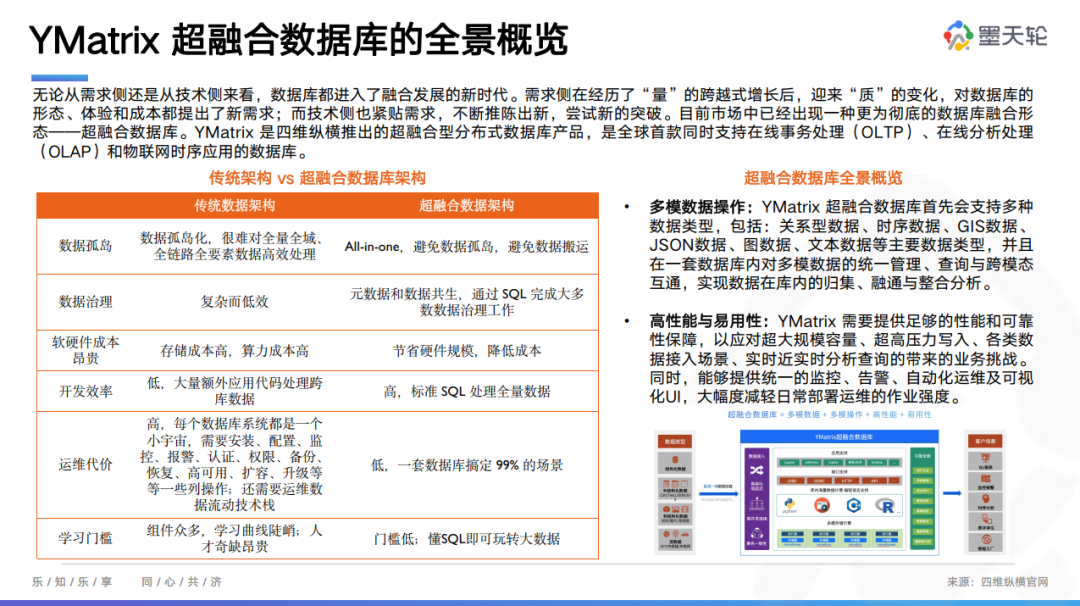Click the cube cluster icon in purple column
Image resolution: width=1080 pixels, height=606 pixels.
point(756,534)
